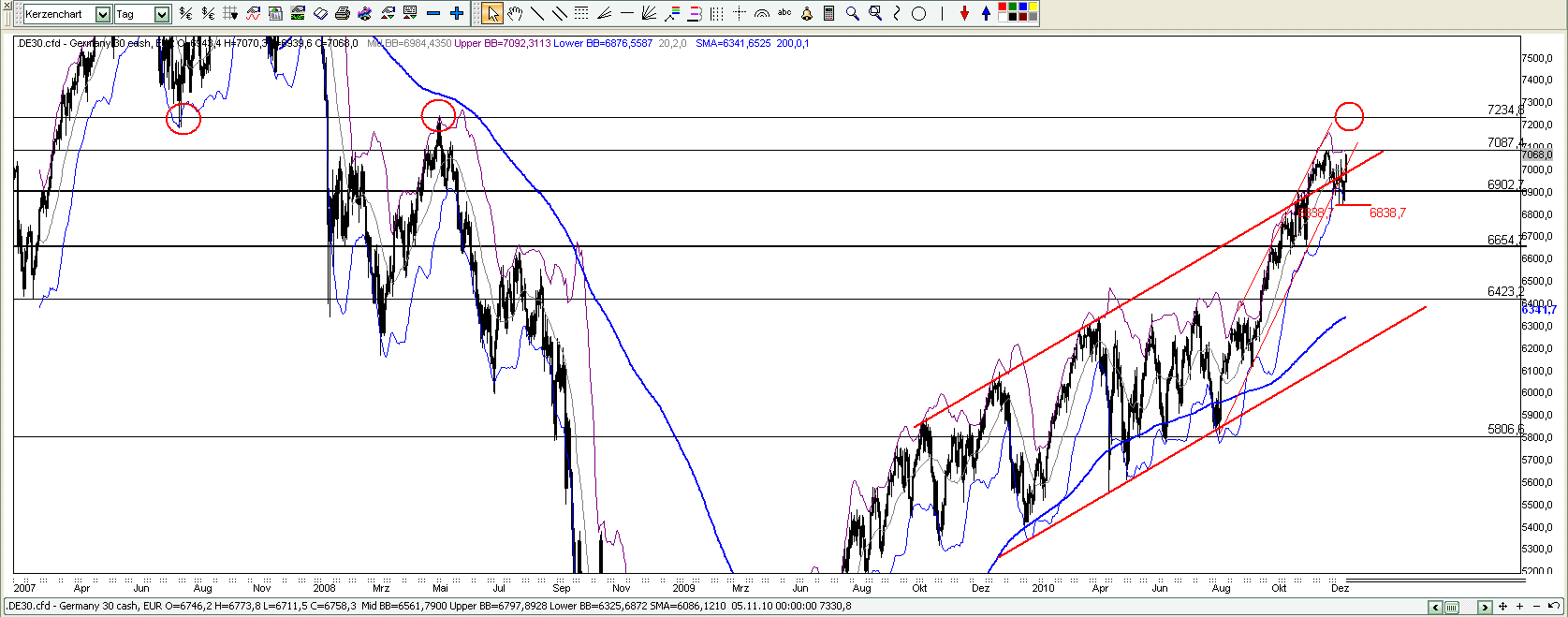This screenshot has width=1568, height=617.
Task: Click the Upper BB=7092,3113 indicator label
Action: [x=503, y=43]
